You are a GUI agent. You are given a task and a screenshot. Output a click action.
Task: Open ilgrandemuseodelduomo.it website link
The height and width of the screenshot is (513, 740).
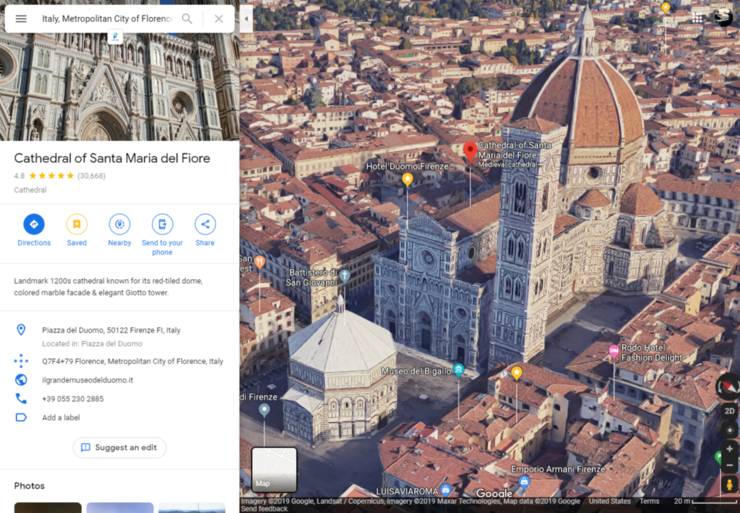click(x=87, y=380)
